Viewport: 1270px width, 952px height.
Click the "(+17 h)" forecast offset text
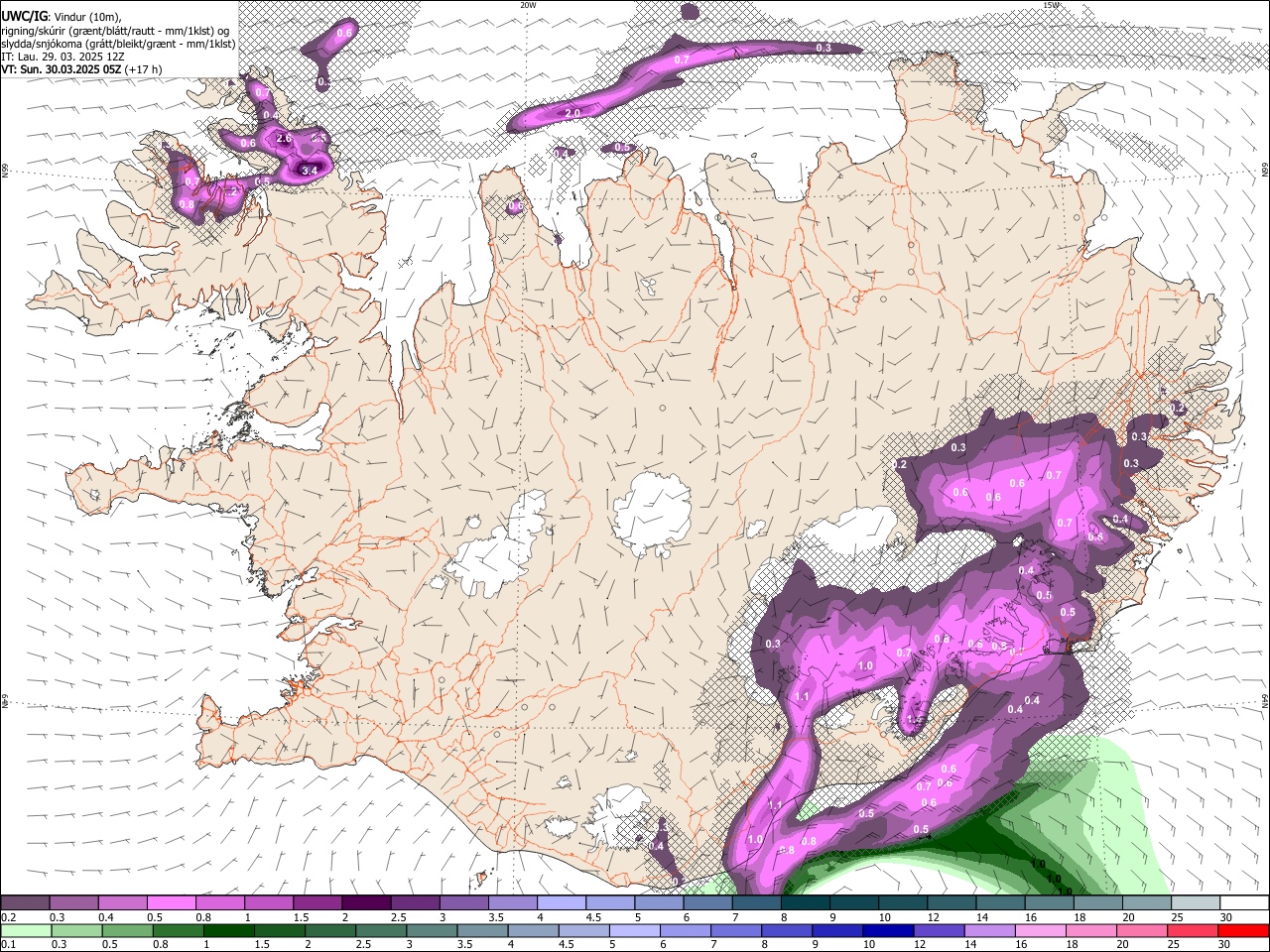point(144,69)
